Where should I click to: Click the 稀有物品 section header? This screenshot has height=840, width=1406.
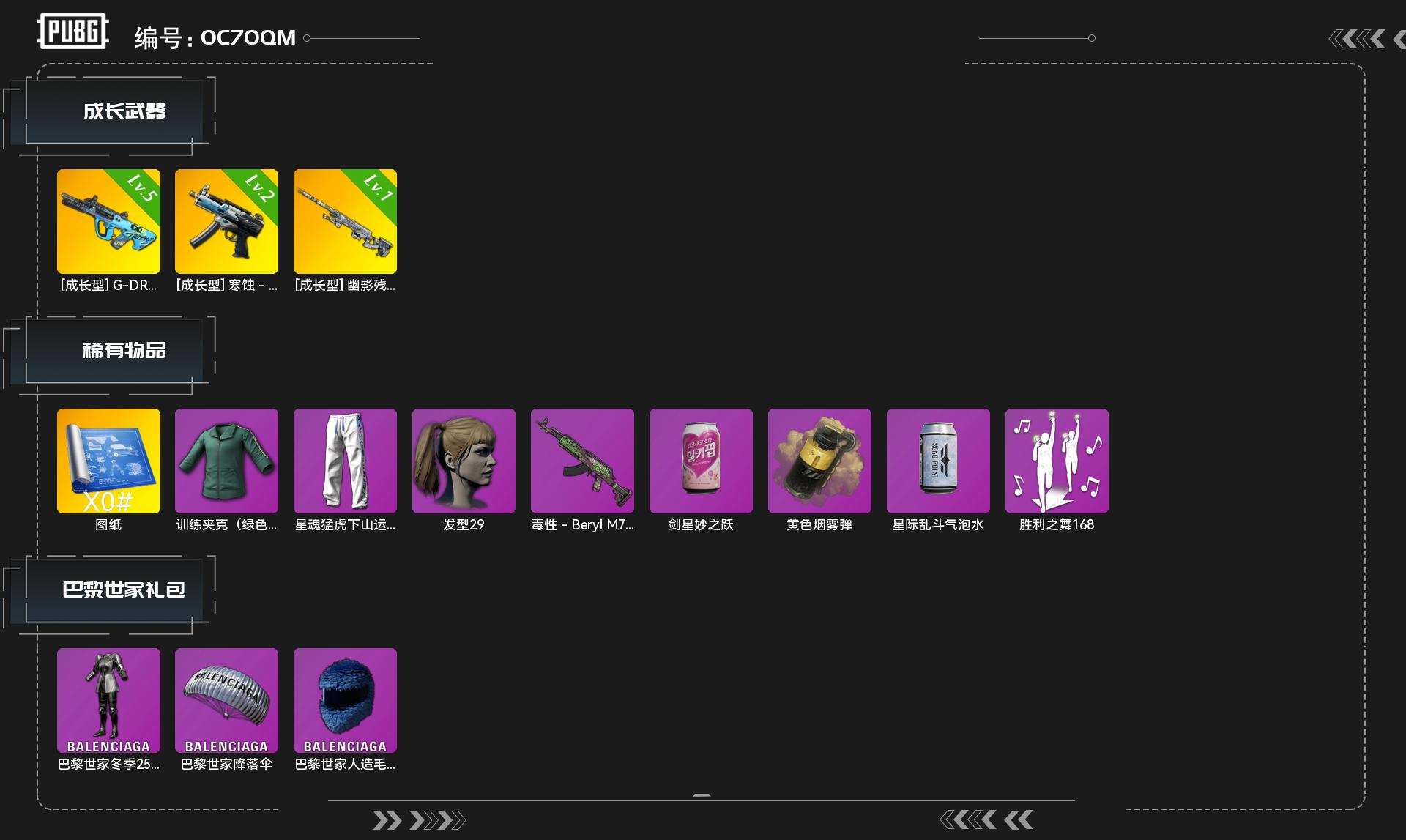pos(124,351)
